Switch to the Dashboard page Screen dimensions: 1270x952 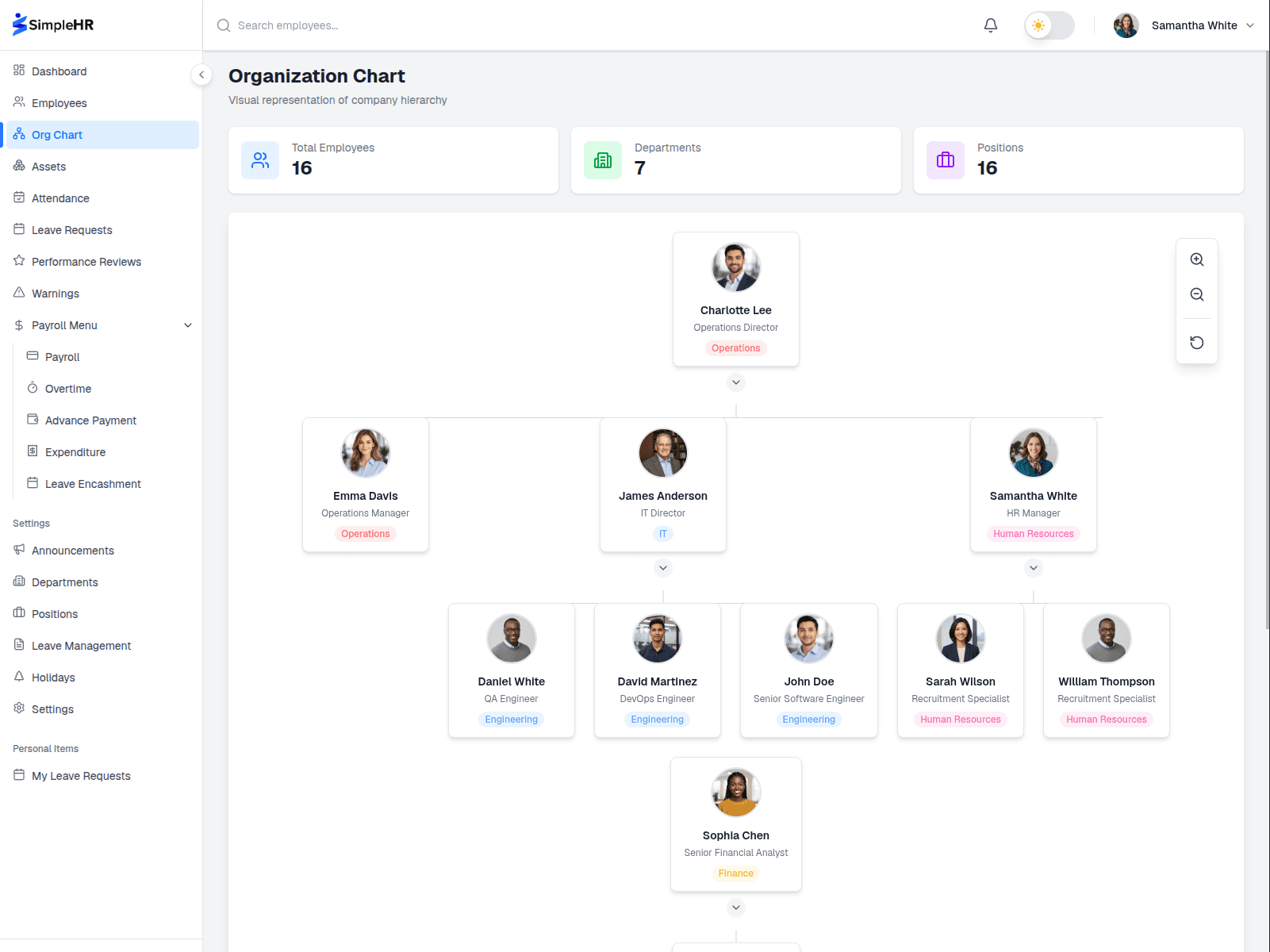pos(59,71)
